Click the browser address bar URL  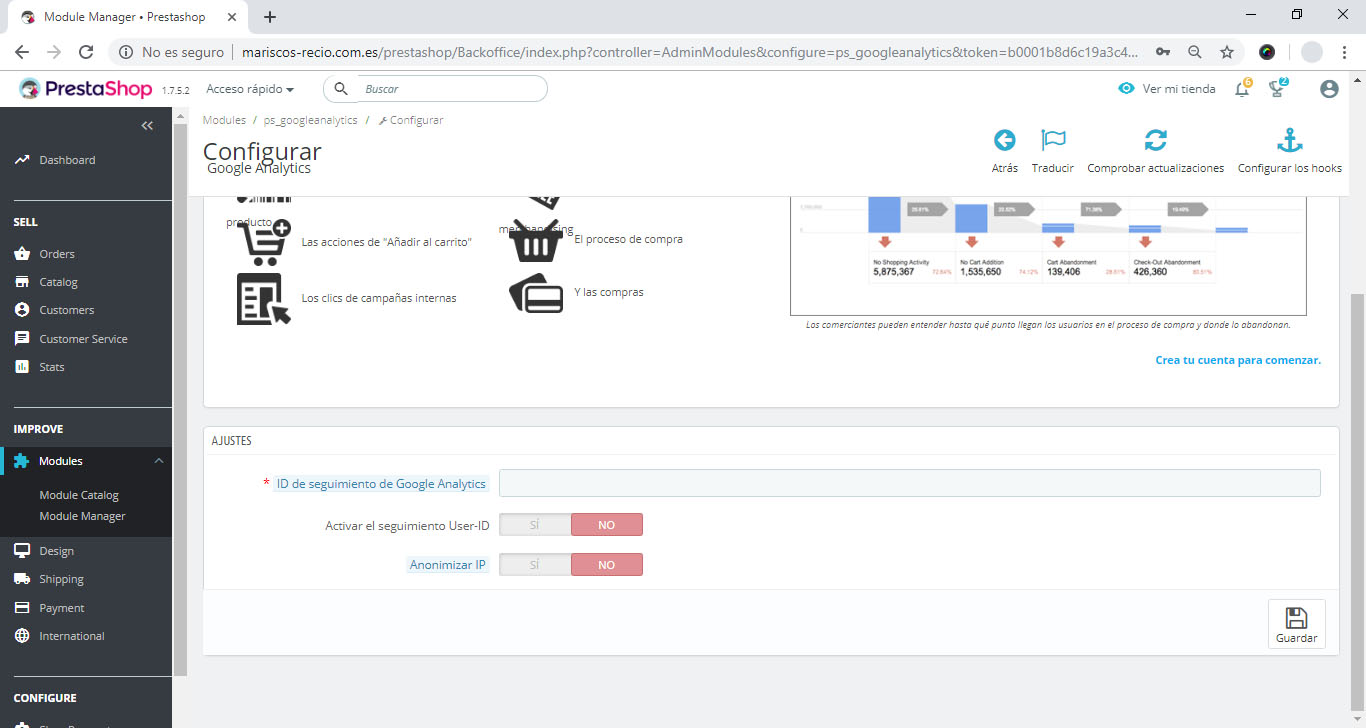pyautogui.click(x=689, y=52)
